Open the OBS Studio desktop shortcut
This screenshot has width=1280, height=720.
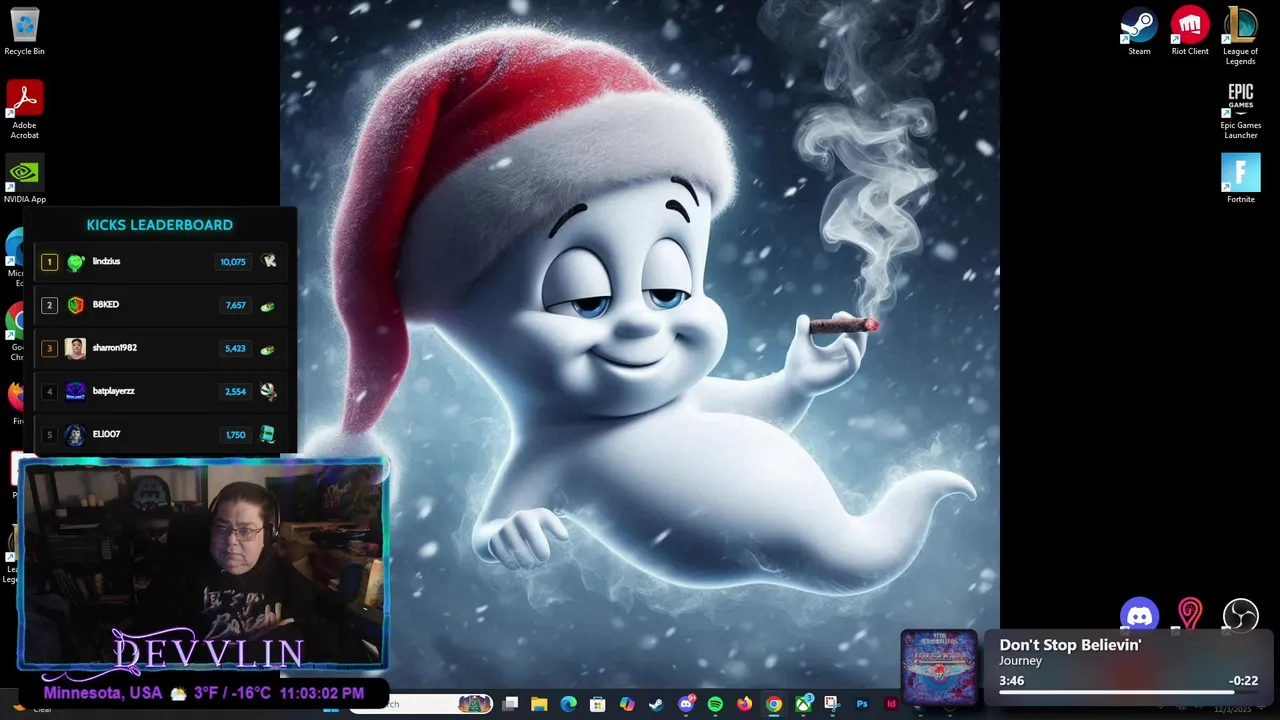1240,615
